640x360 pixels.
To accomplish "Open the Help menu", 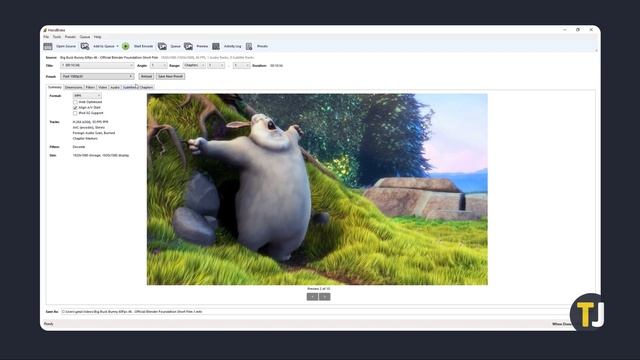I will point(98,37).
